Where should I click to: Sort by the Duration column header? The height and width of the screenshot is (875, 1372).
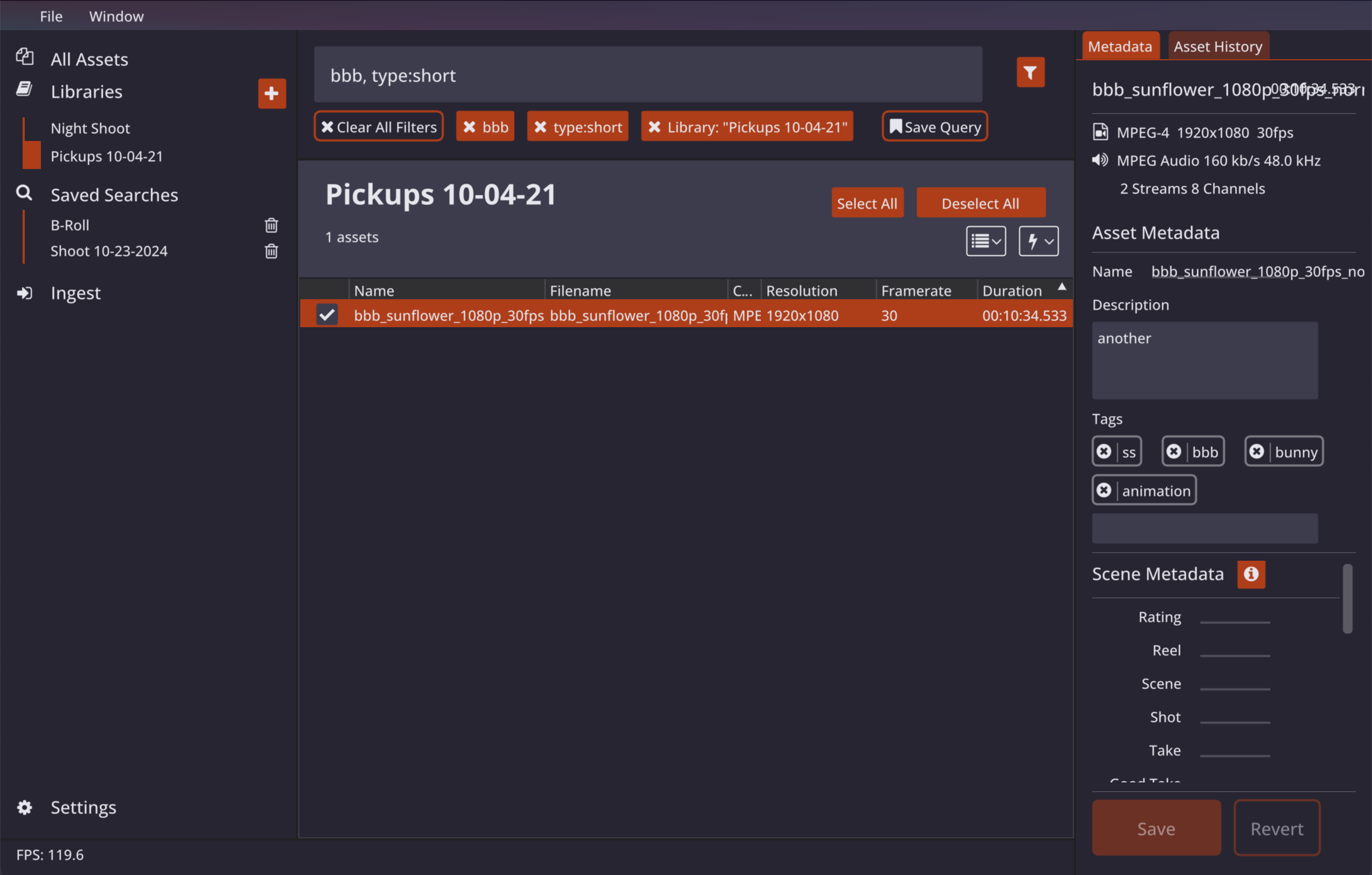(1012, 291)
